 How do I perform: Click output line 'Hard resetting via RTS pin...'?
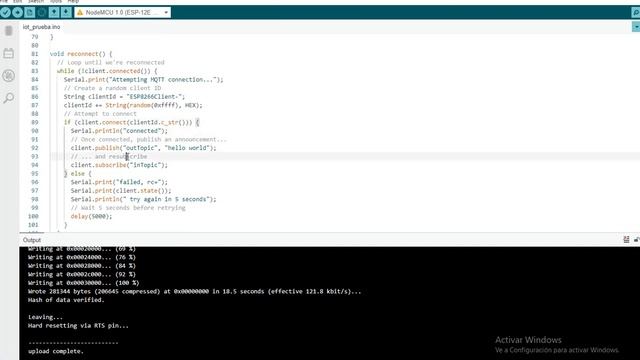pyautogui.click(x=78, y=326)
